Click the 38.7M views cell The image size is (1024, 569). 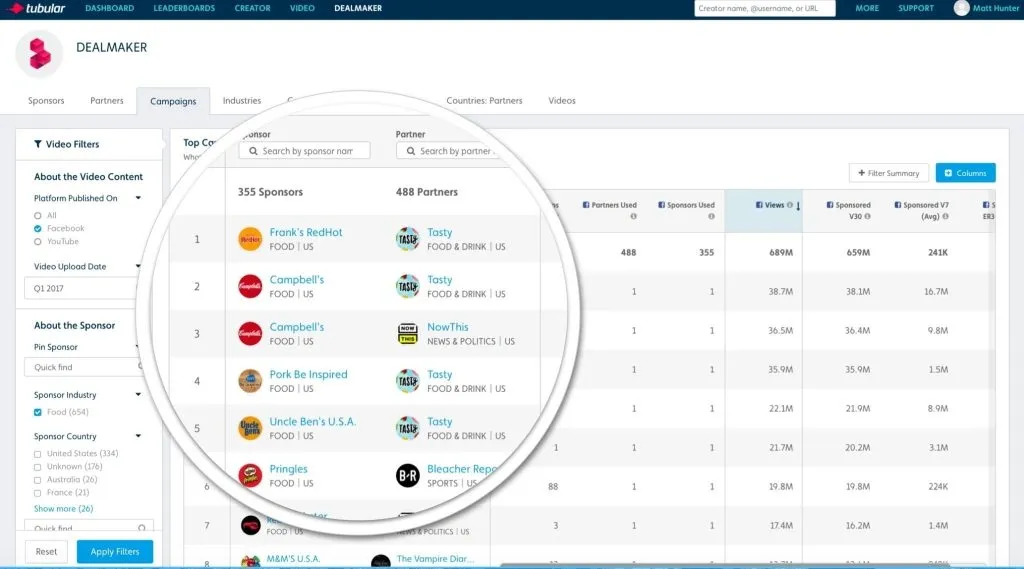pos(780,291)
